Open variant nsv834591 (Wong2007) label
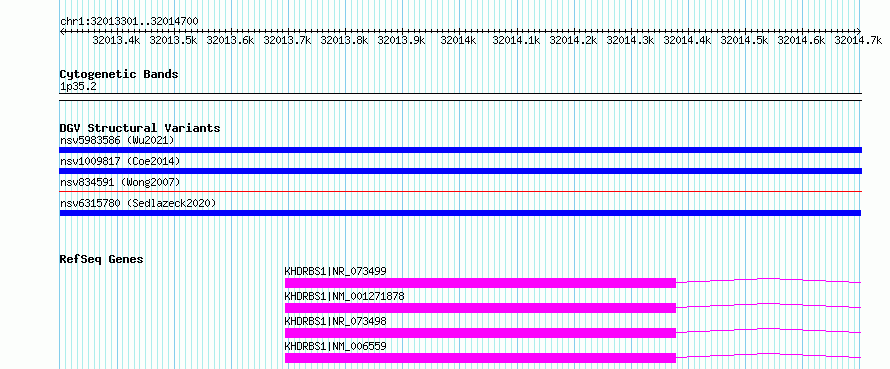This screenshot has width=890, height=369. pyautogui.click(x=120, y=182)
